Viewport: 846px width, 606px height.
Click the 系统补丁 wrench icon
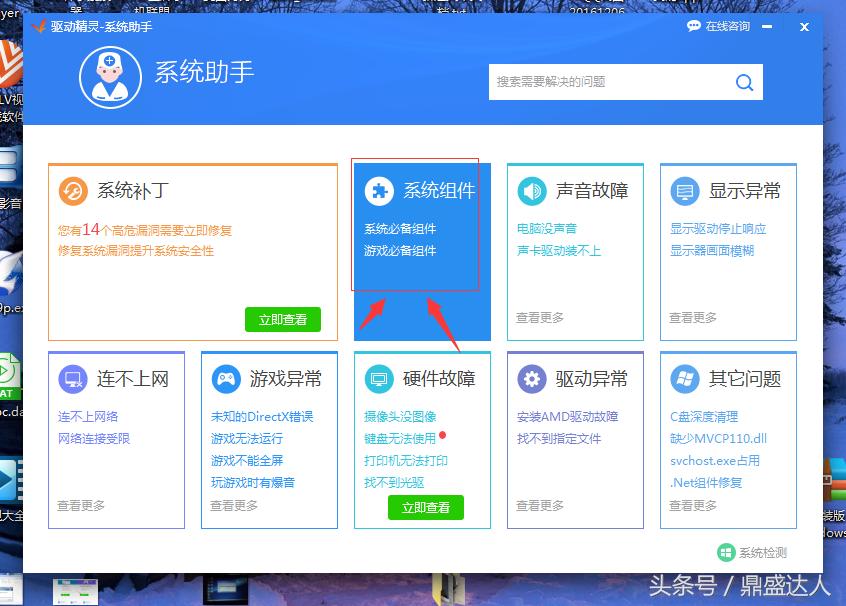(73, 190)
